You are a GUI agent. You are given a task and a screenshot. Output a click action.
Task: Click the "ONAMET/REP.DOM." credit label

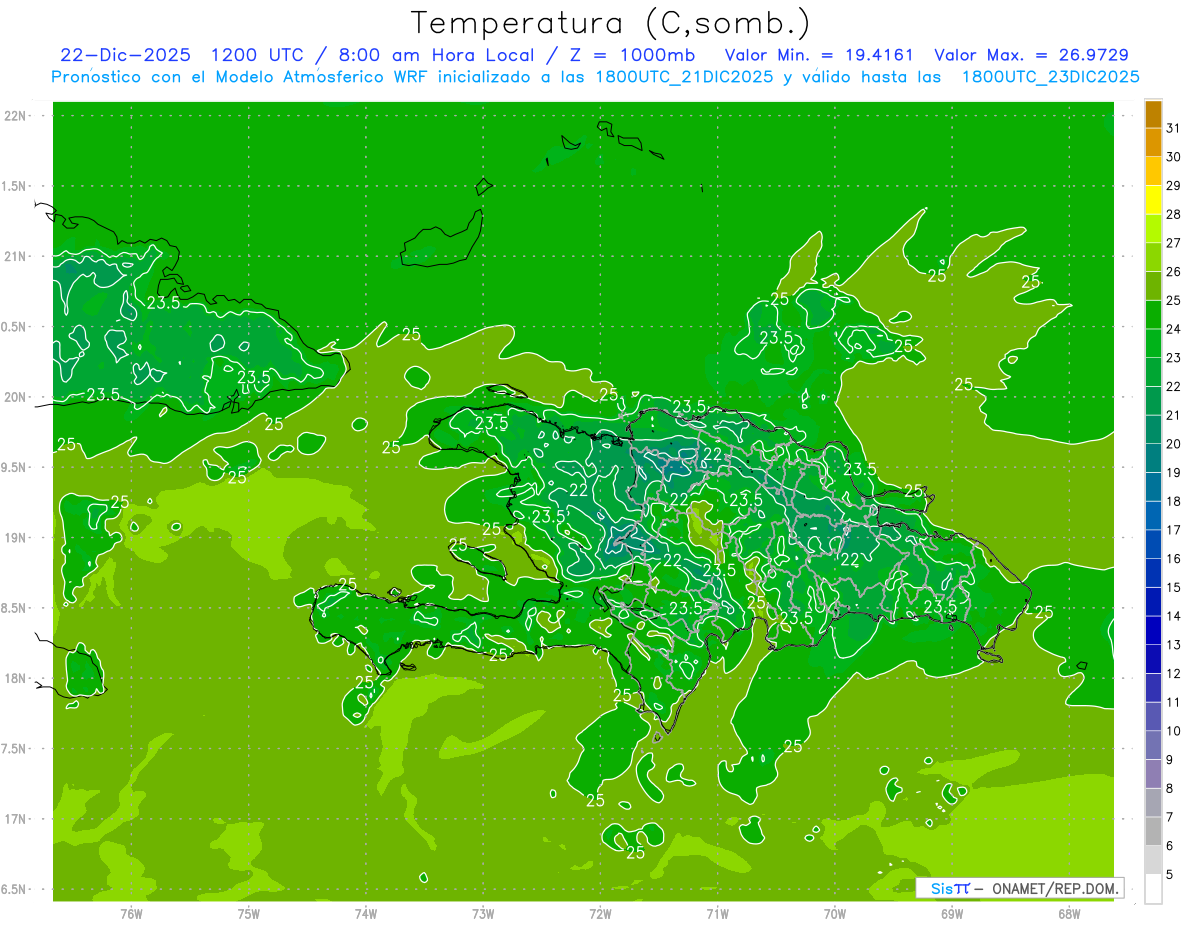point(1055,888)
